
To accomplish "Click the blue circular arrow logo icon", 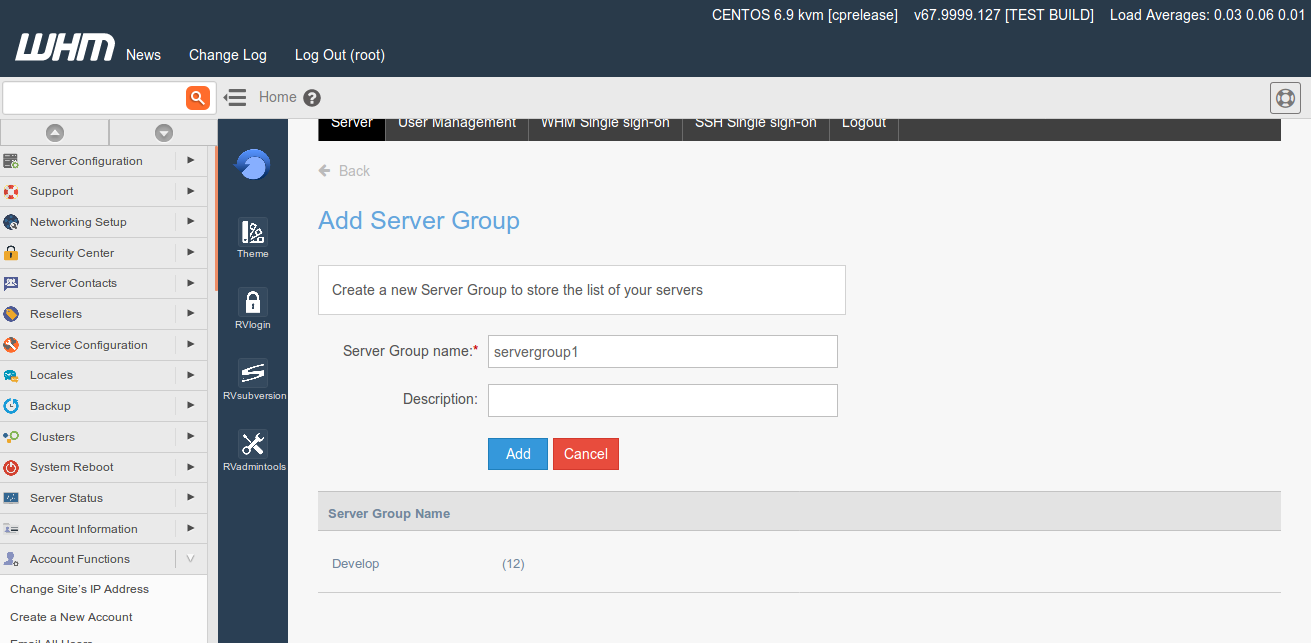I will click(x=253, y=164).
